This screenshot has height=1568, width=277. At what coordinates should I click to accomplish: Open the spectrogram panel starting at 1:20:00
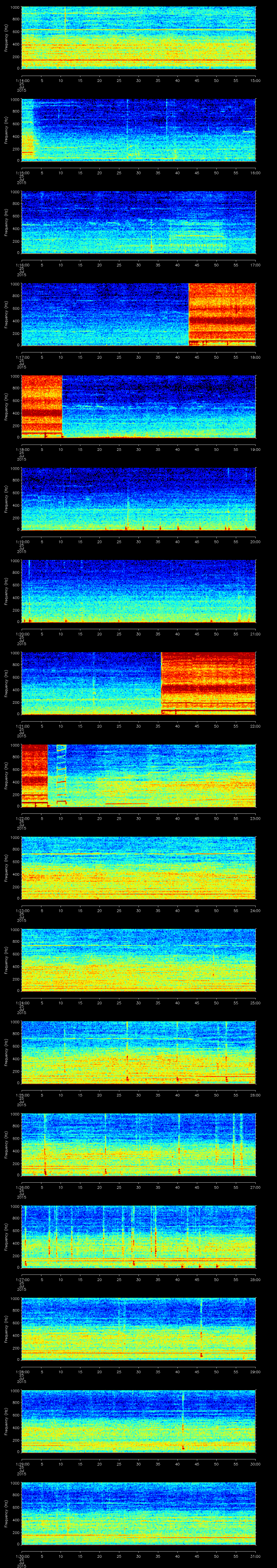click(x=138, y=591)
